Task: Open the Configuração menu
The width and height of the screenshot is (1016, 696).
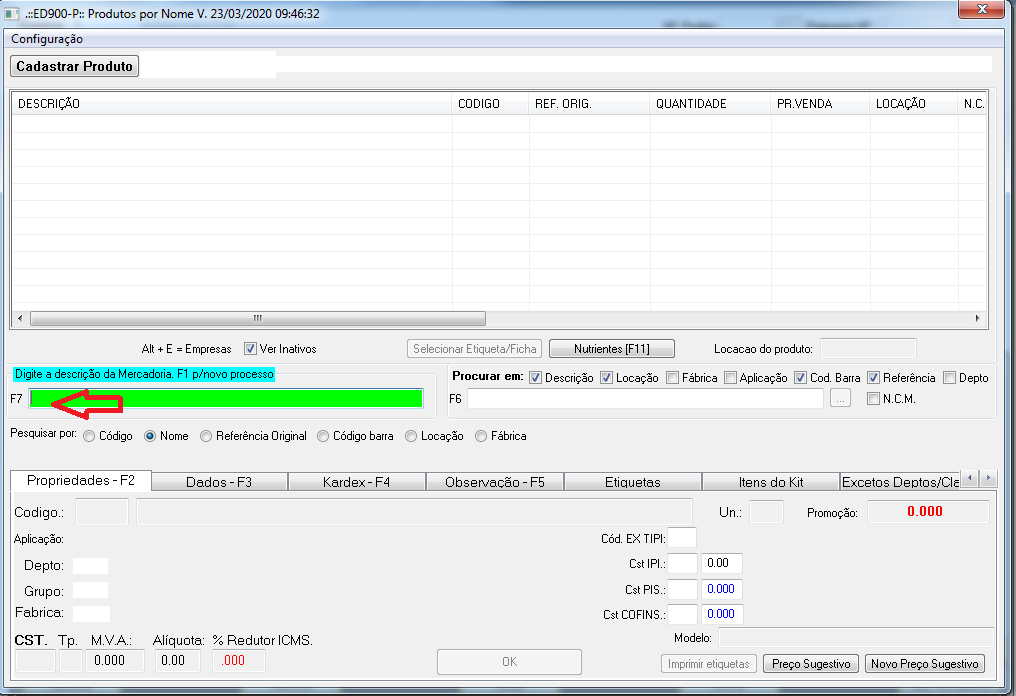Action: click(x=47, y=39)
